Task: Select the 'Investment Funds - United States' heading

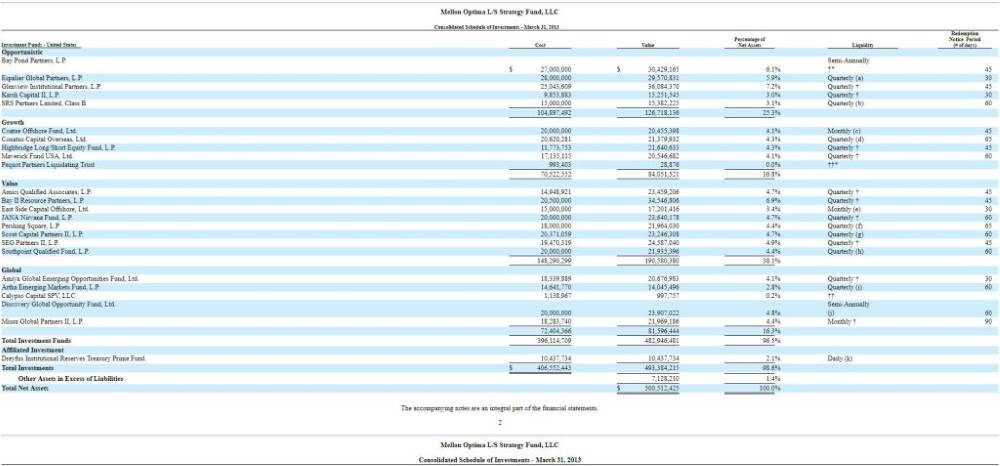Action: point(40,45)
